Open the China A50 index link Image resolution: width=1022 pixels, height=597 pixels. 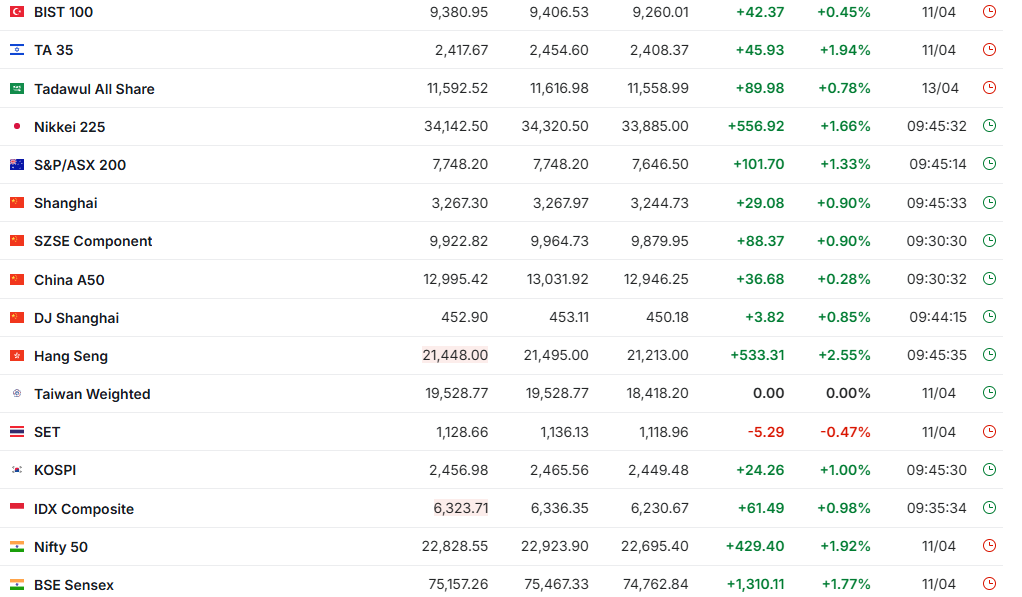[x=69, y=280]
